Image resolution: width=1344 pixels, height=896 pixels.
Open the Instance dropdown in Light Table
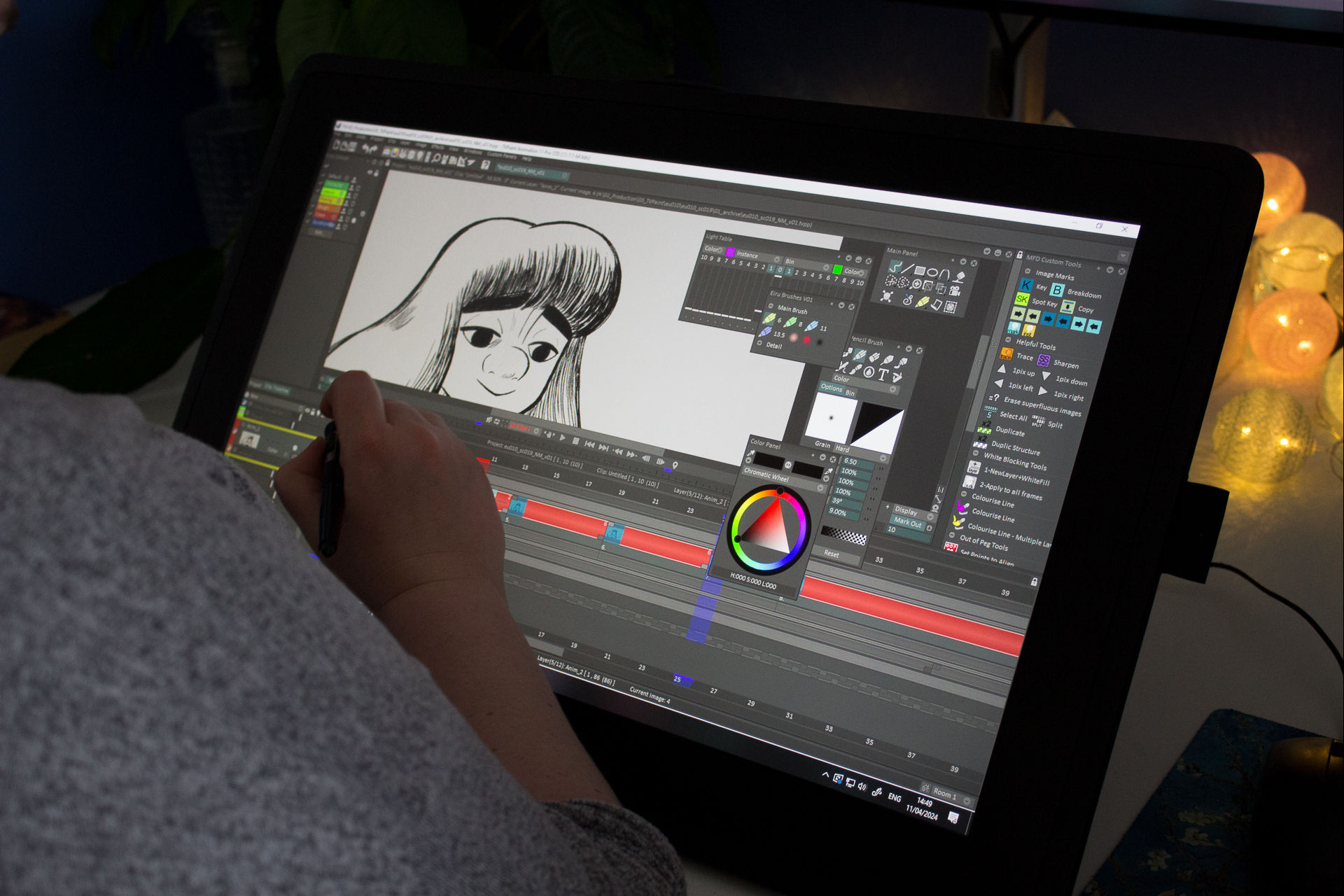click(x=776, y=260)
